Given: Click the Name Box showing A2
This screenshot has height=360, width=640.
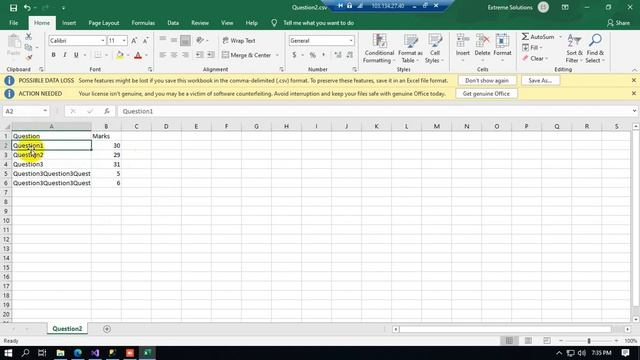Looking at the screenshot, I should [x=26, y=111].
